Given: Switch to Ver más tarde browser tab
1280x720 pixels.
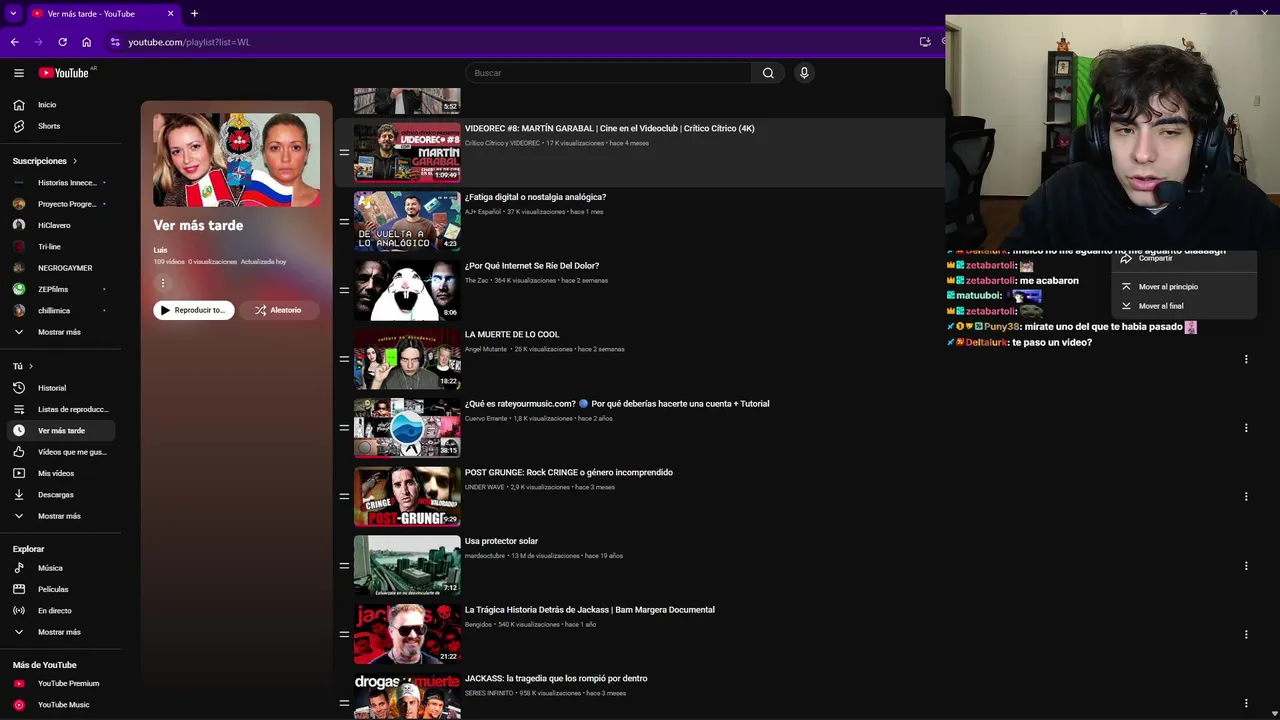Looking at the screenshot, I should (x=100, y=14).
